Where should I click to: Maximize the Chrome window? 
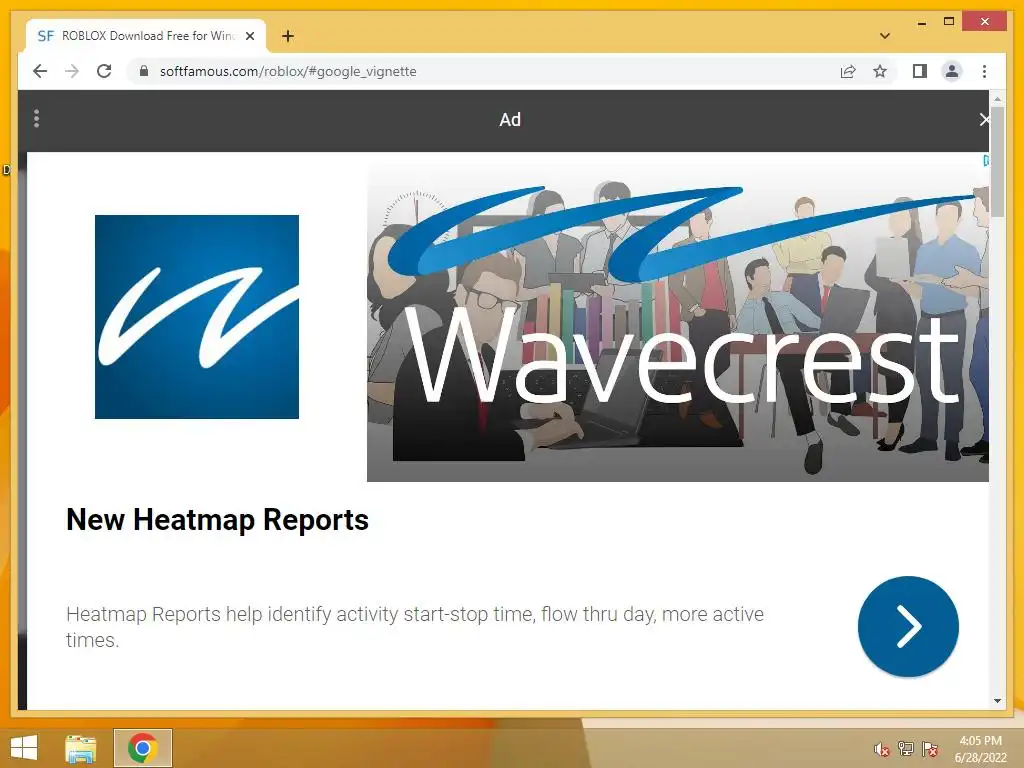click(x=948, y=22)
